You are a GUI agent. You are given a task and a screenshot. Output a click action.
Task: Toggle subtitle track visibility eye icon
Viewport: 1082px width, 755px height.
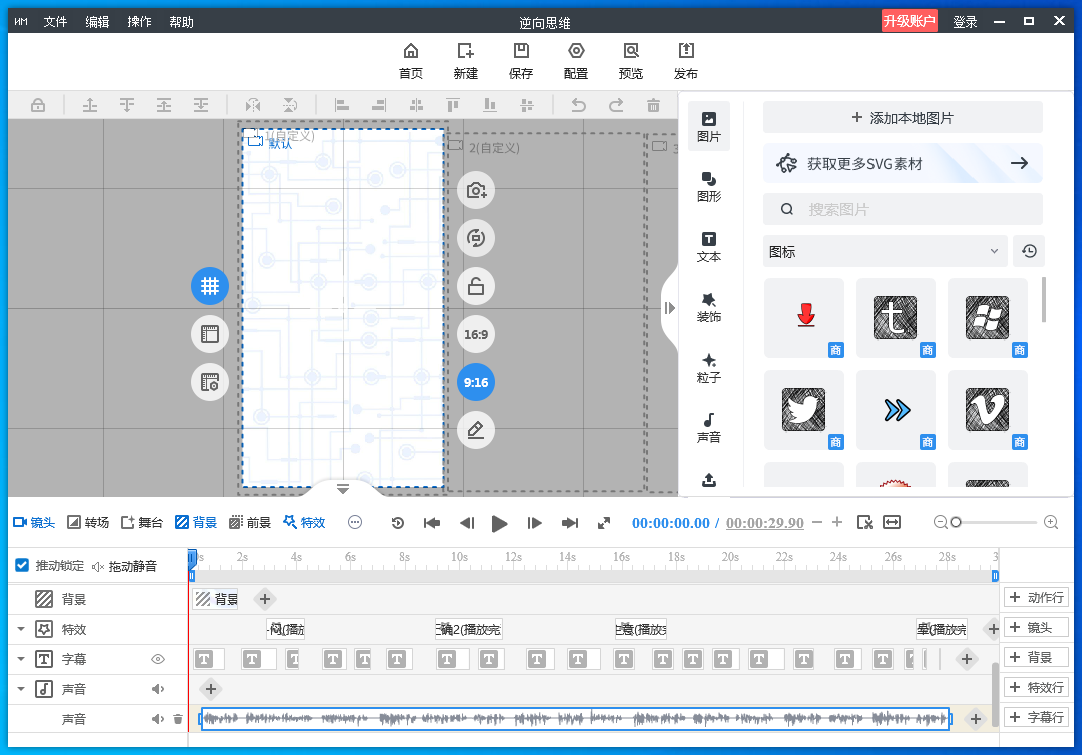click(157, 659)
